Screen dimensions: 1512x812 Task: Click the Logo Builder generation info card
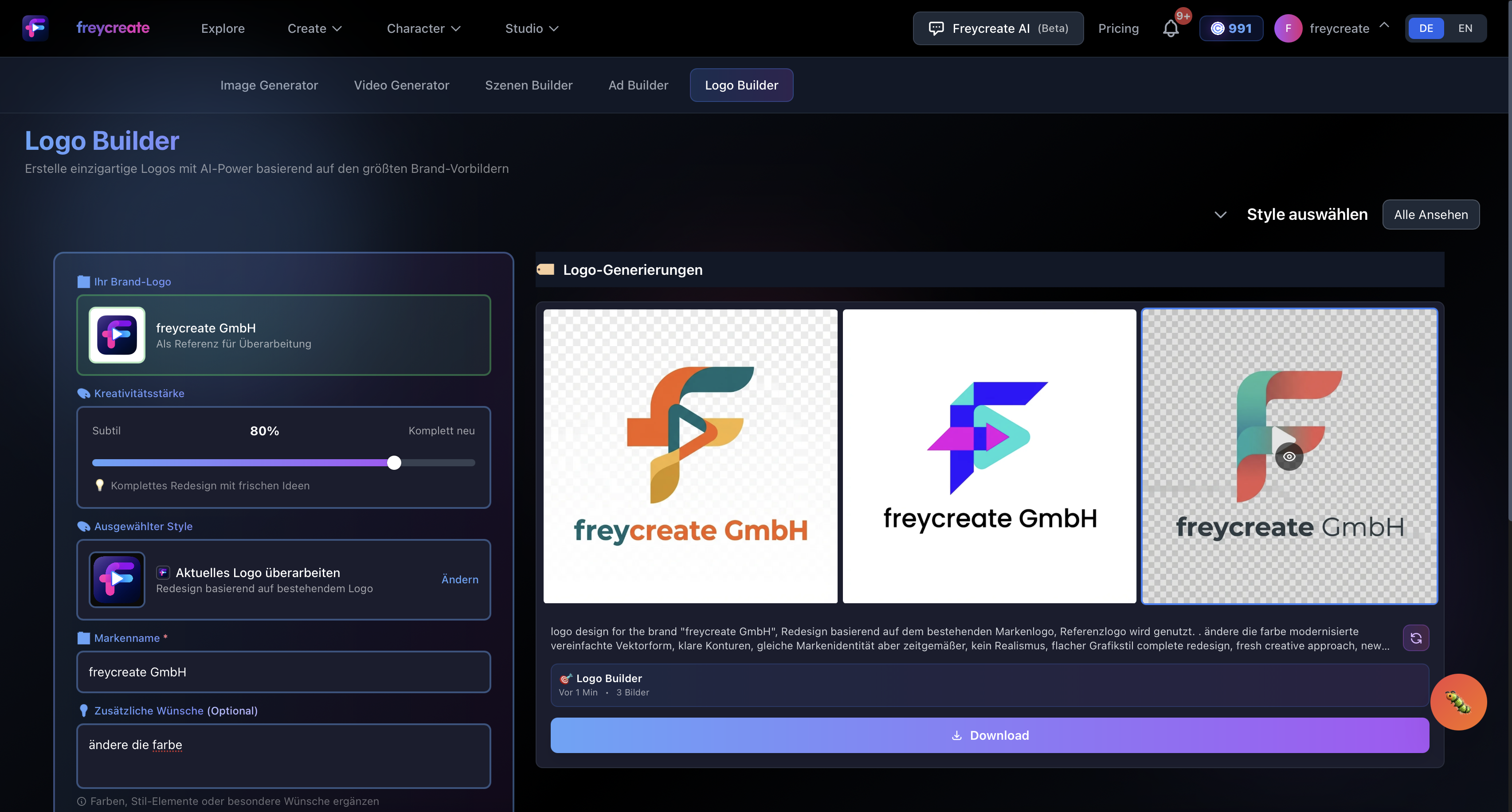click(990, 685)
